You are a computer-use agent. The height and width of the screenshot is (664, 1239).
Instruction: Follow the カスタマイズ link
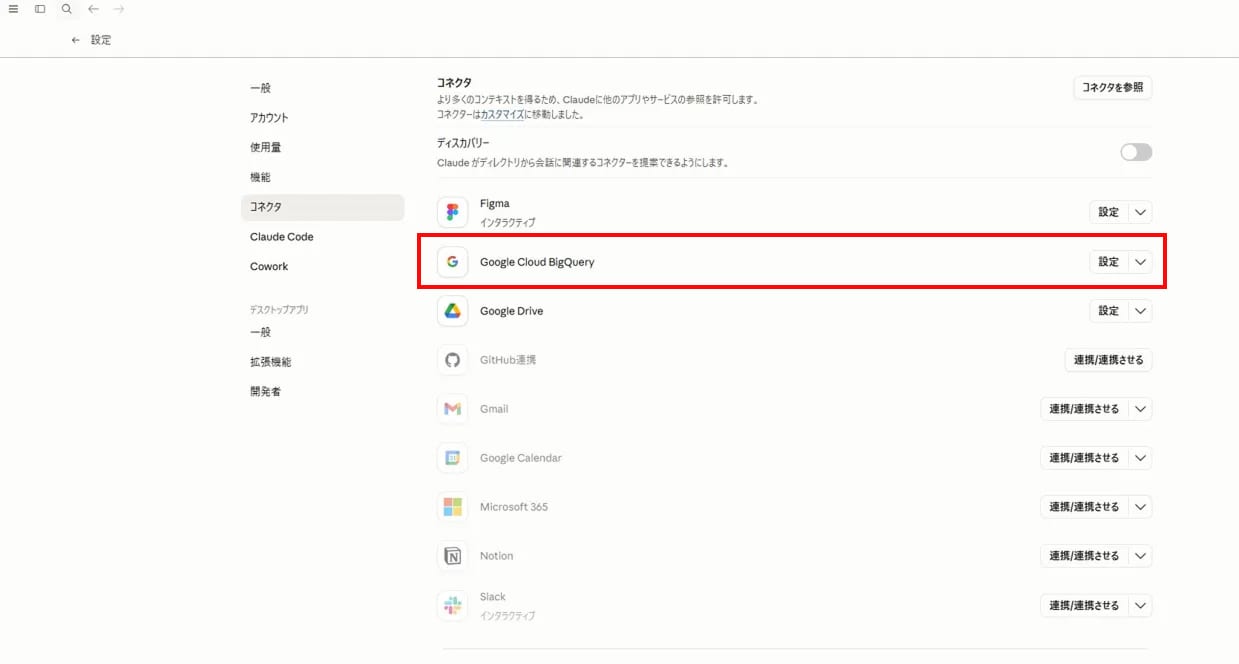(x=503, y=115)
